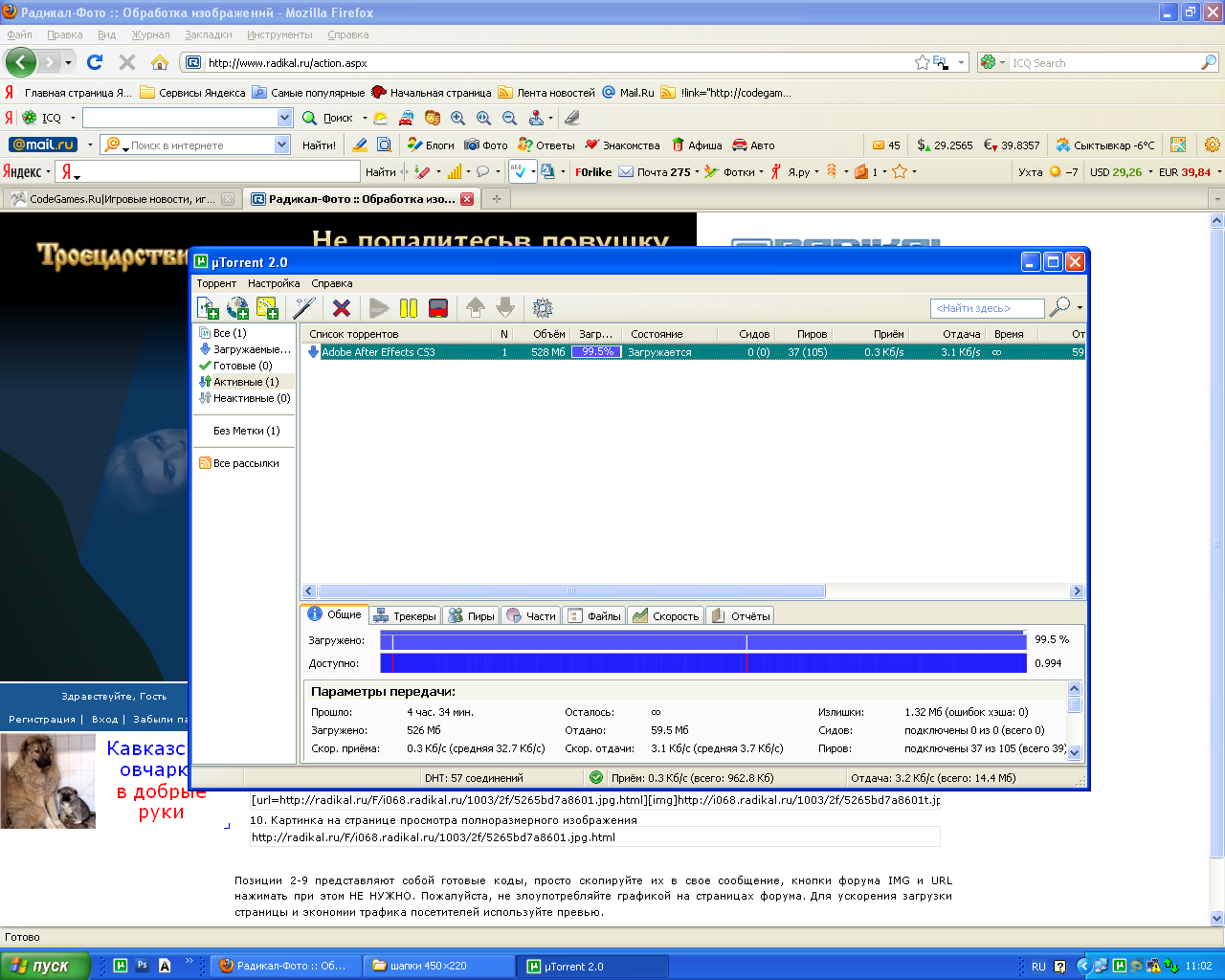Screen dimensions: 1225x980
Task: Sort by 'Отдача' column header
Action: coord(947,334)
